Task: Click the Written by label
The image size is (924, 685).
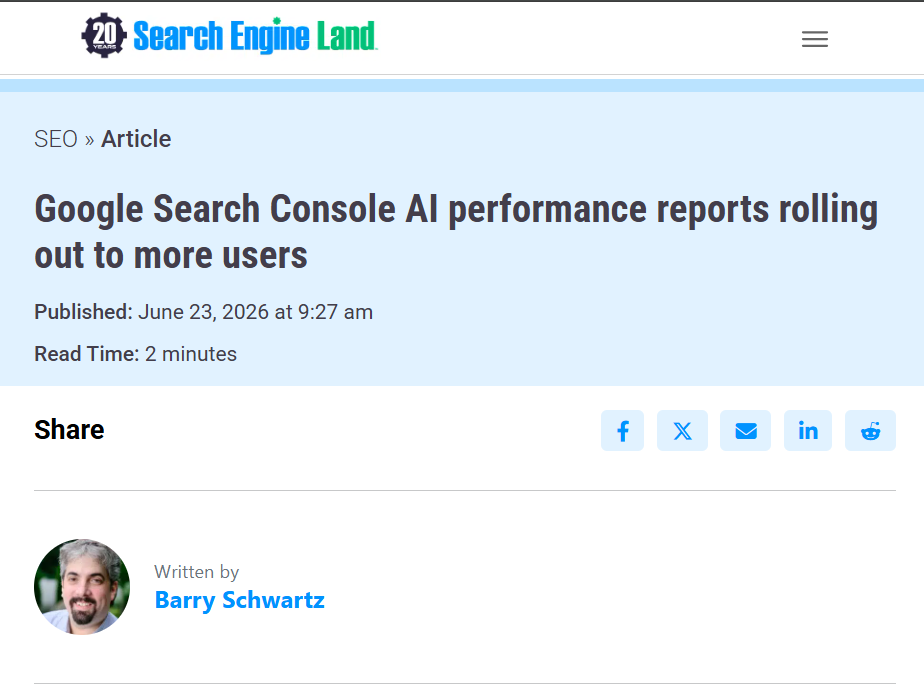Action: tap(197, 572)
